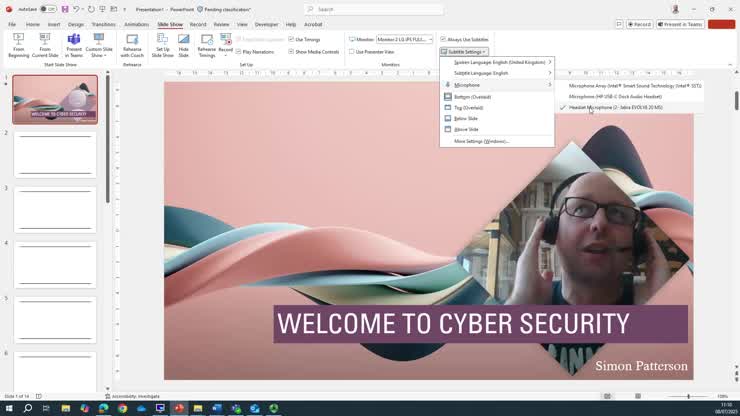This screenshot has height=416, width=740.
Task: Start slideshow From Beginning
Action: 18,45
